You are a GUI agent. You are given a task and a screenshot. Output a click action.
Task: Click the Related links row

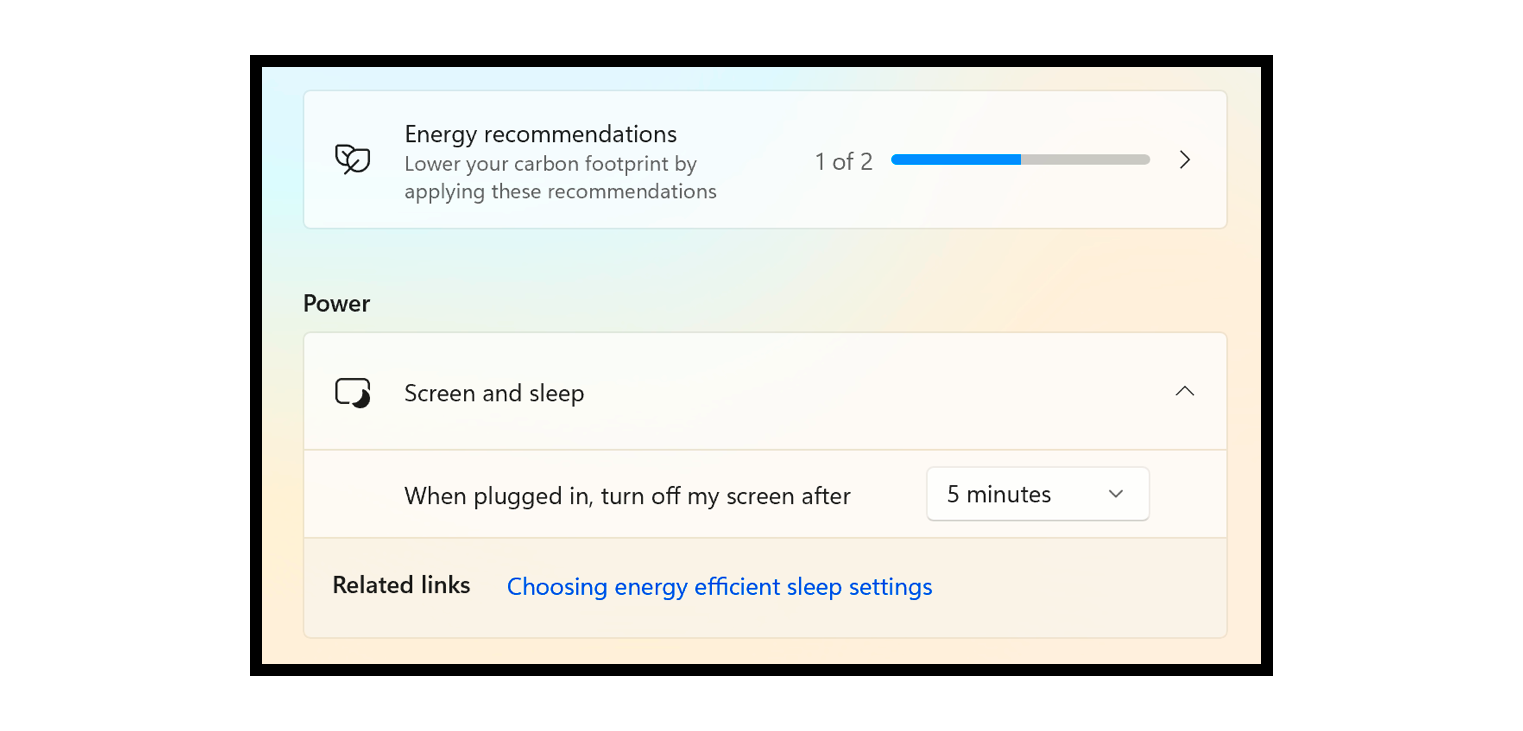pyautogui.click(x=765, y=586)
